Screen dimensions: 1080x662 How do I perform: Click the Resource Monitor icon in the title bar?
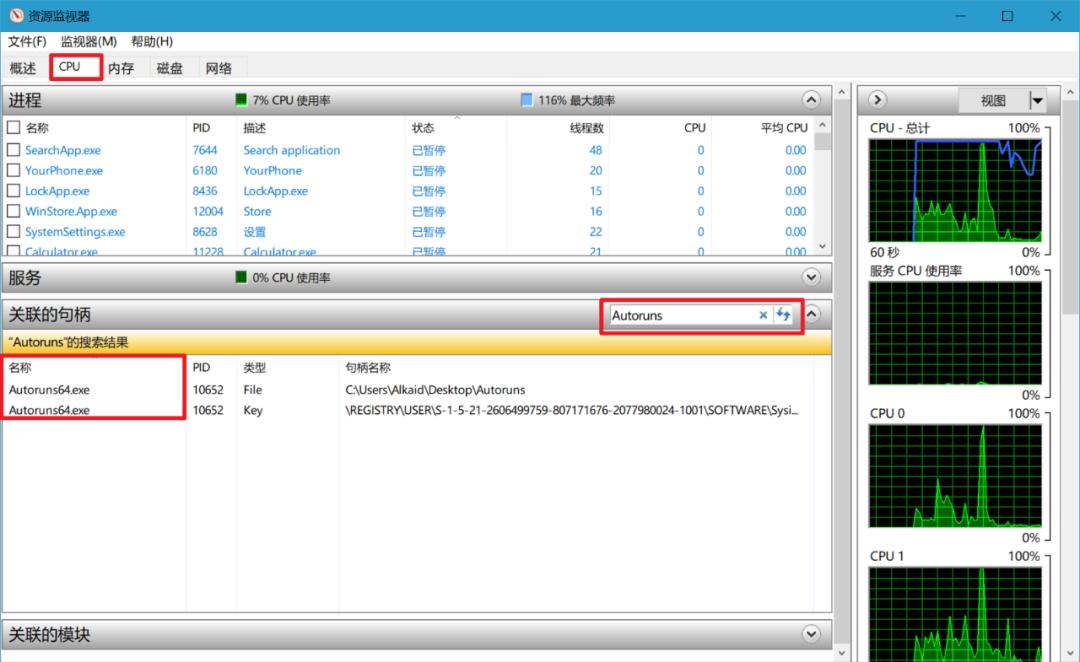tap(14, 15)
